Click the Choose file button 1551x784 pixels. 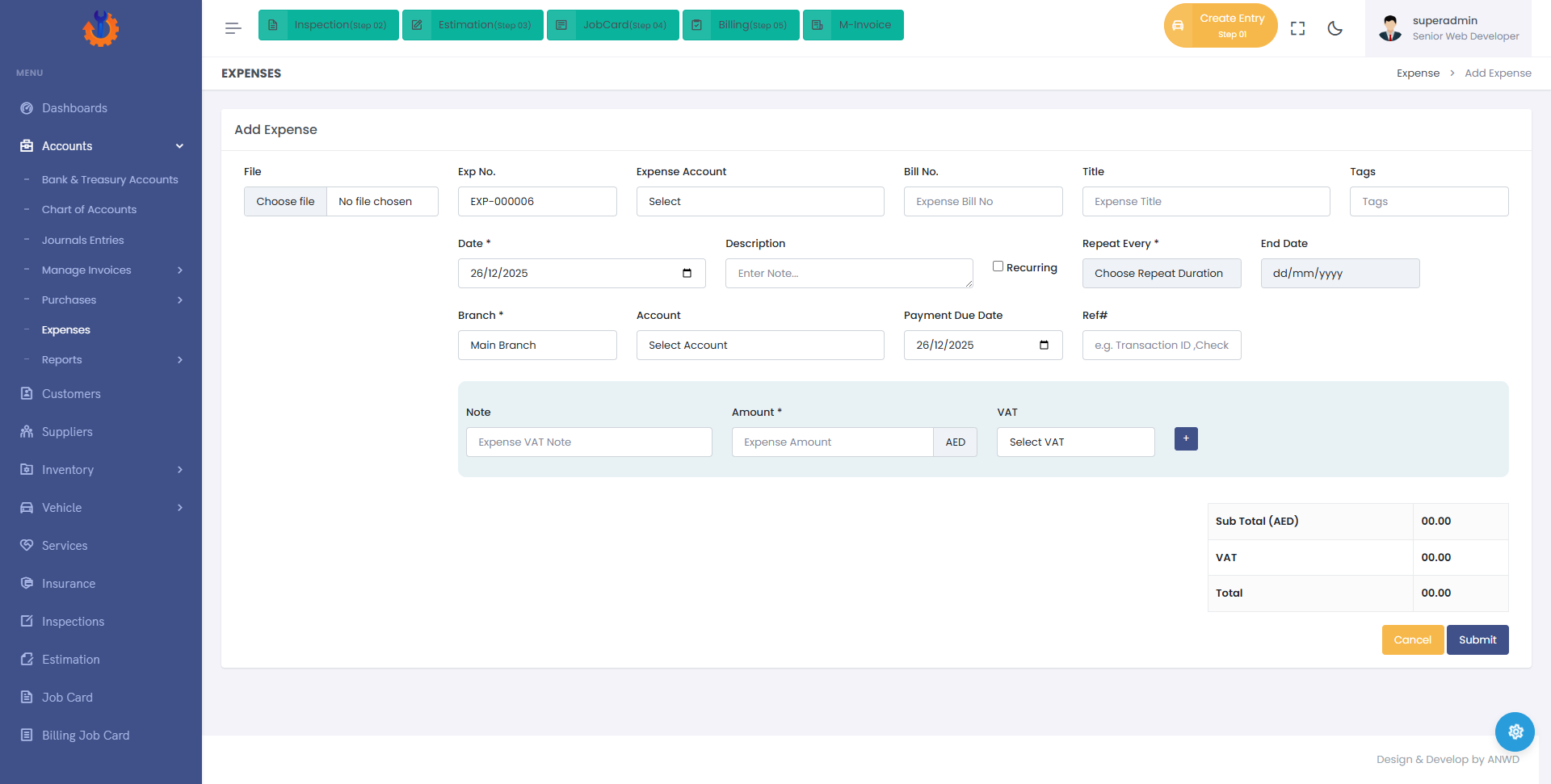point(285,201)
